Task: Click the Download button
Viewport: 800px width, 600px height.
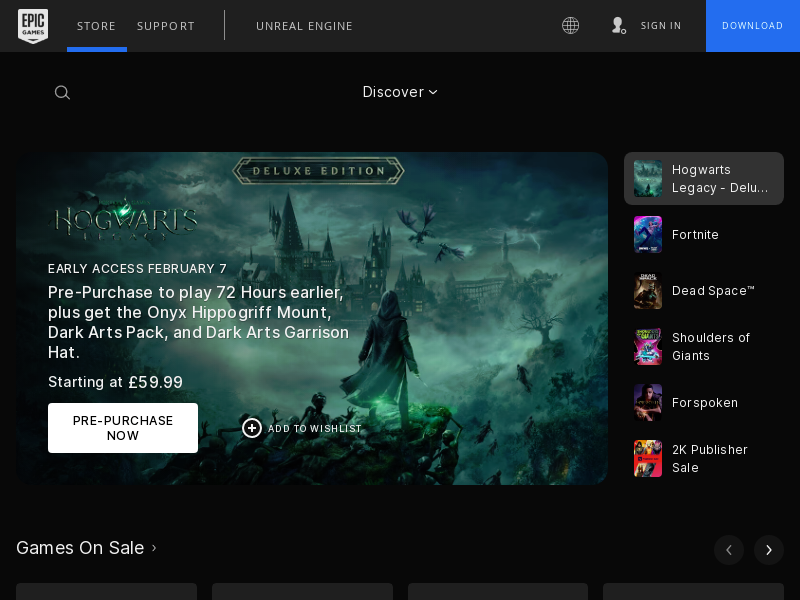Action: (x=753, y=26)
